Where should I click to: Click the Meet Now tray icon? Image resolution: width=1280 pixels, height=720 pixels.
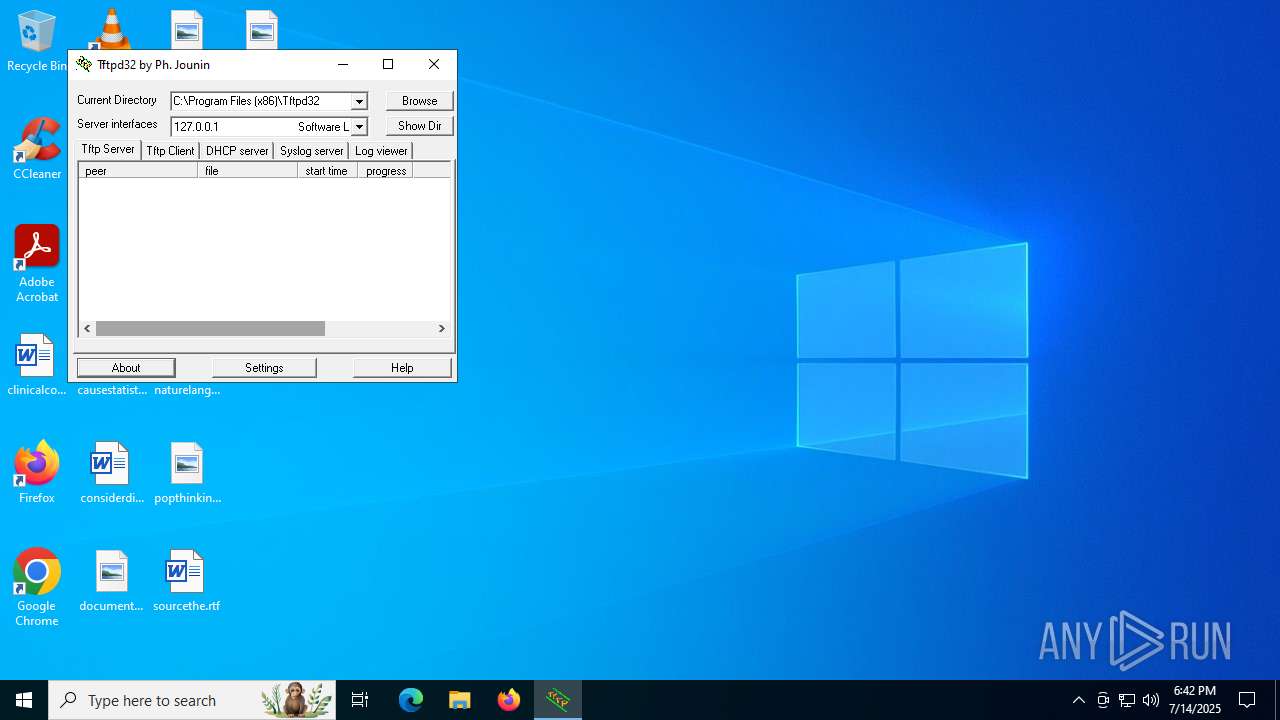(1103, 700)
